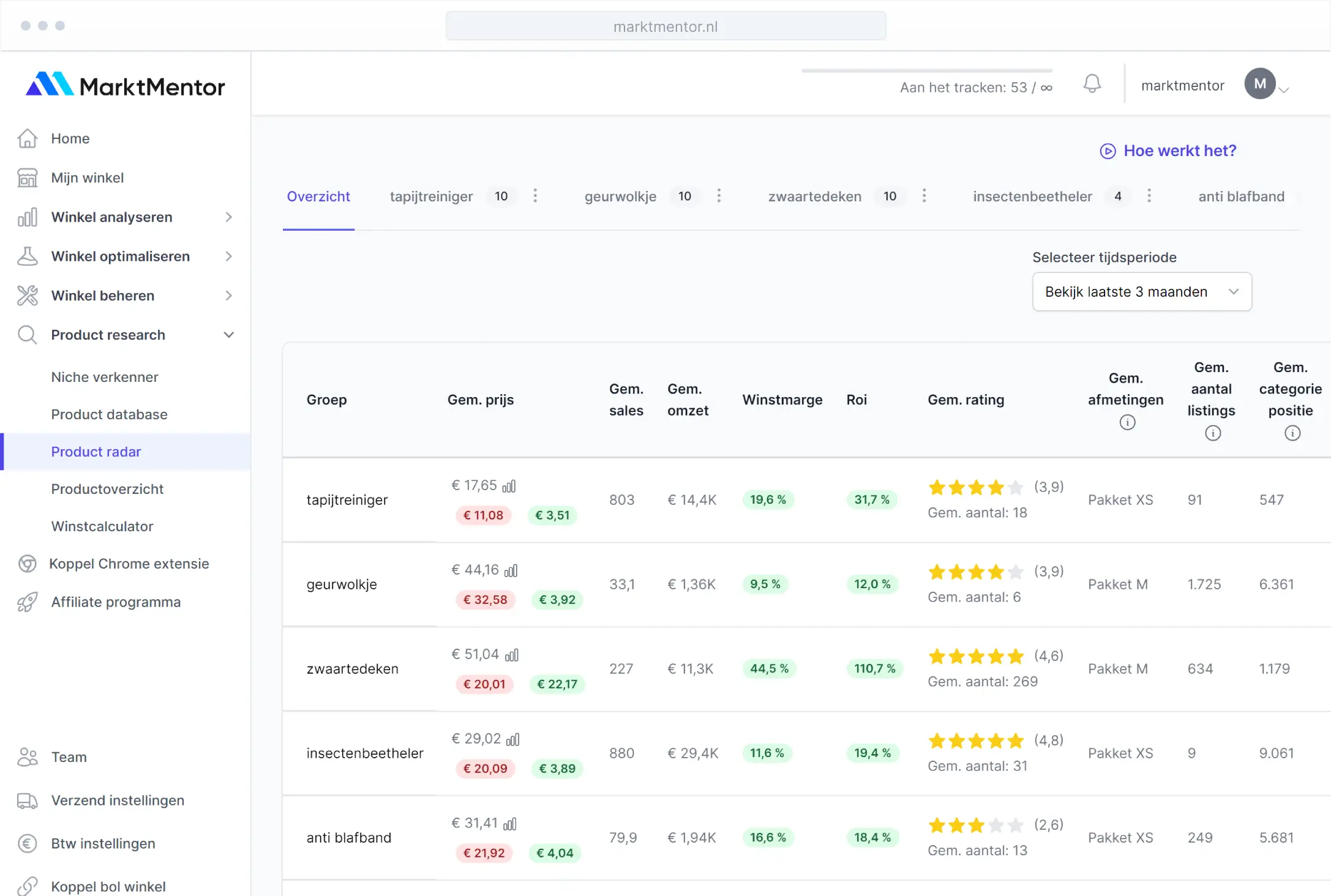Click the chart icon next to zwaartedeken price
1331x896 pixels.
(511, 655)
